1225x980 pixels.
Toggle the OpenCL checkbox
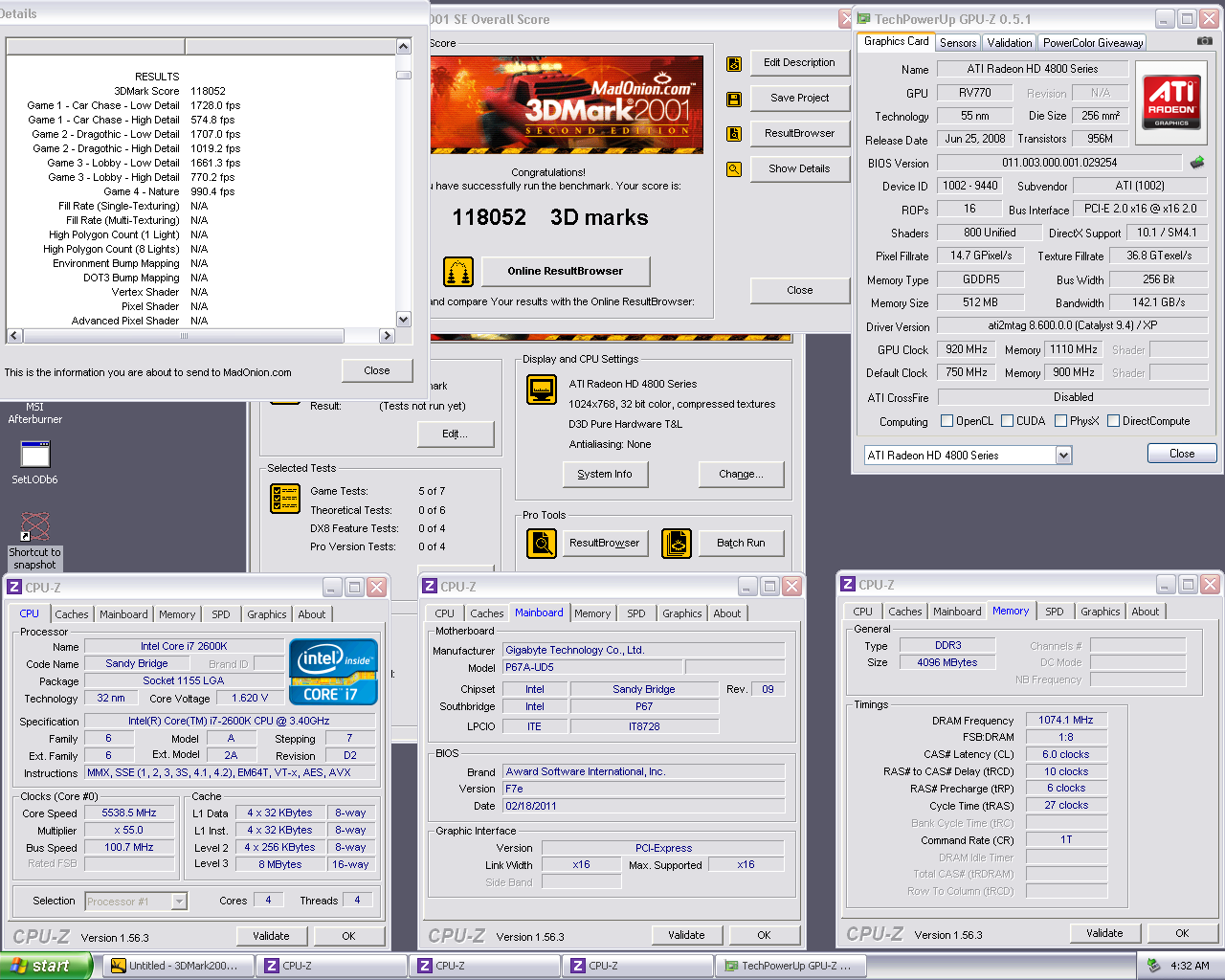pos(947,421)
